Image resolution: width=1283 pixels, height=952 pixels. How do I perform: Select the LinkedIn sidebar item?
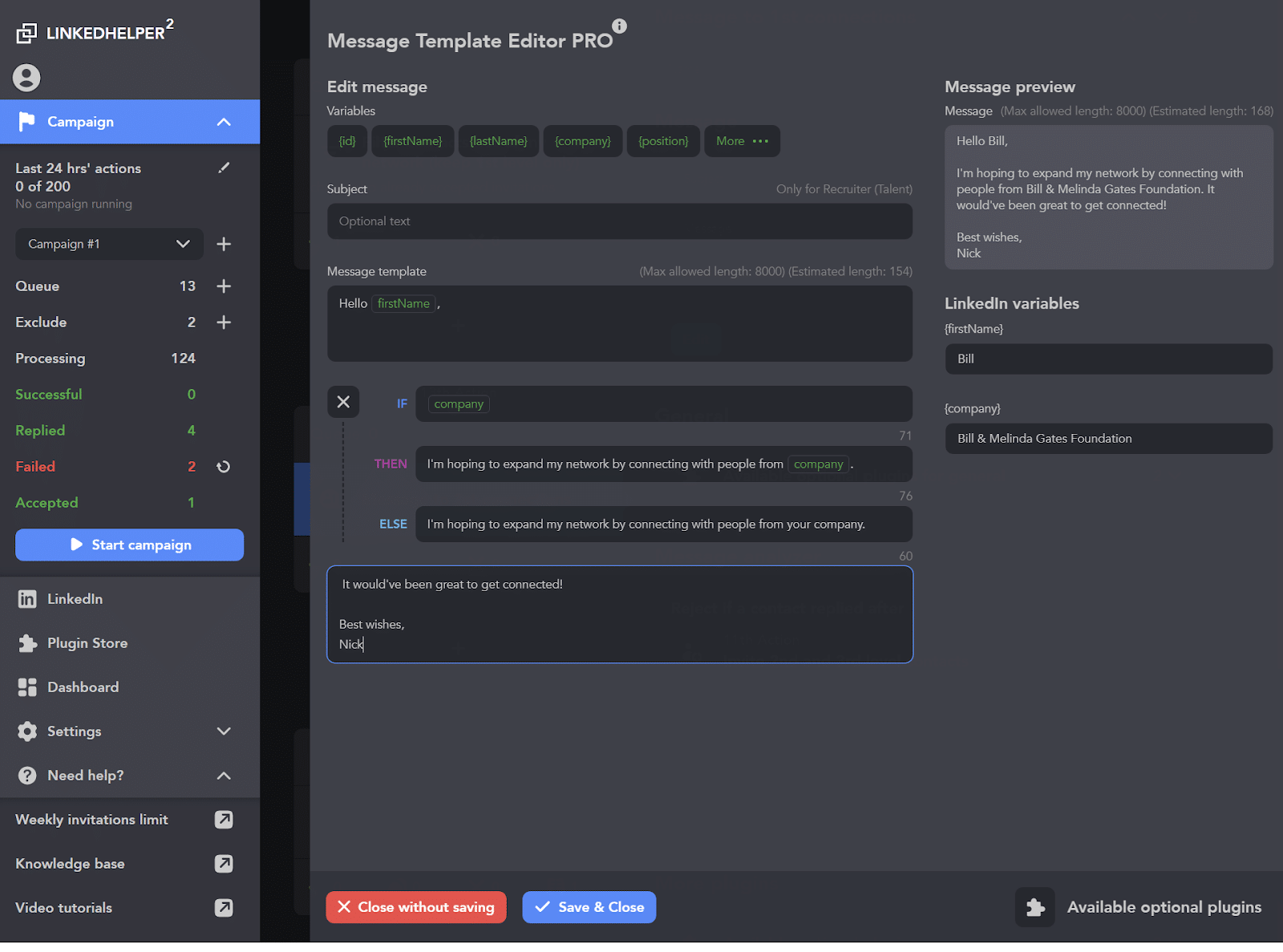(75, 598)
